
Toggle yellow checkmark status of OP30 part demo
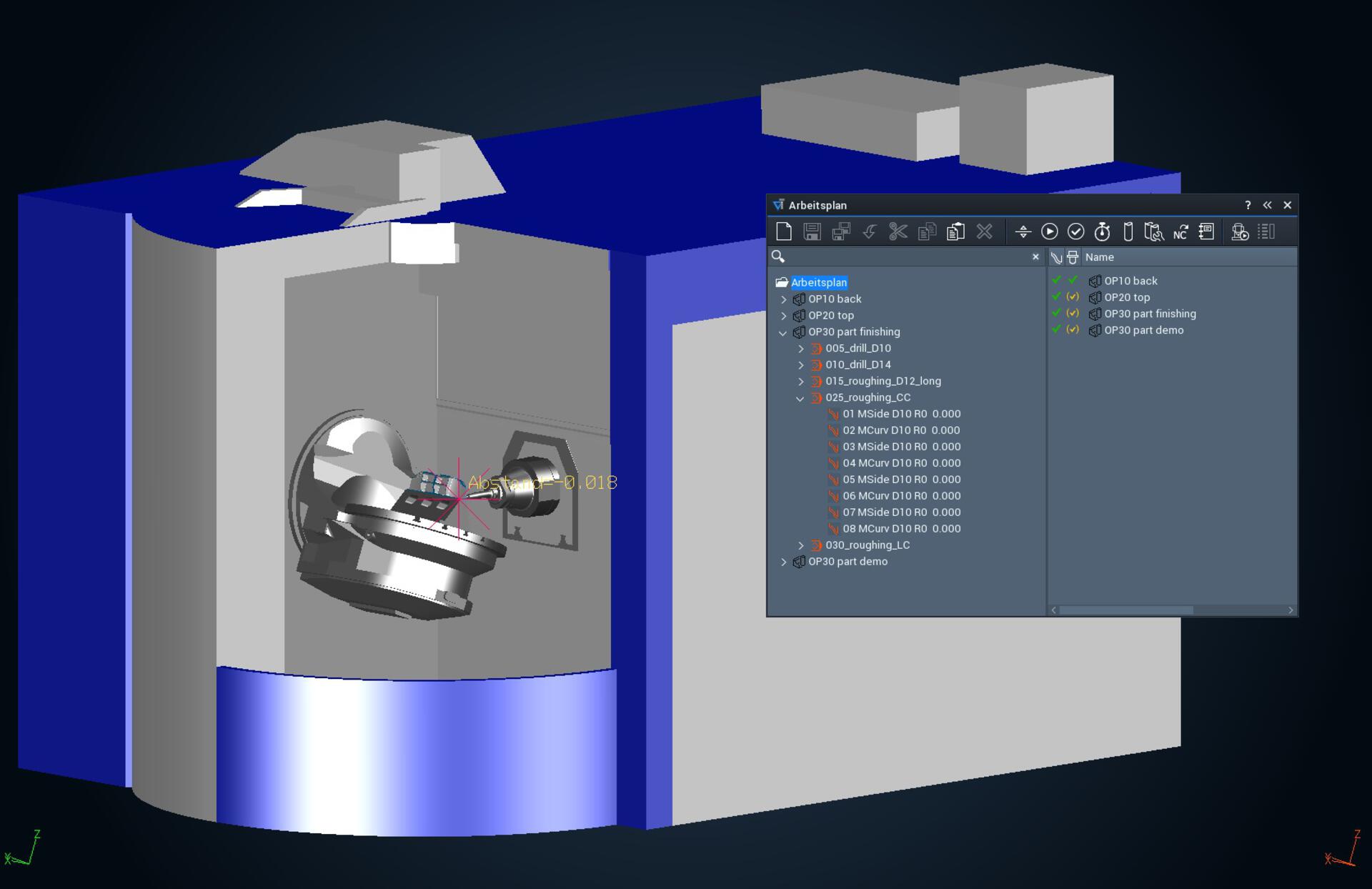click(x=1073, y=330)
